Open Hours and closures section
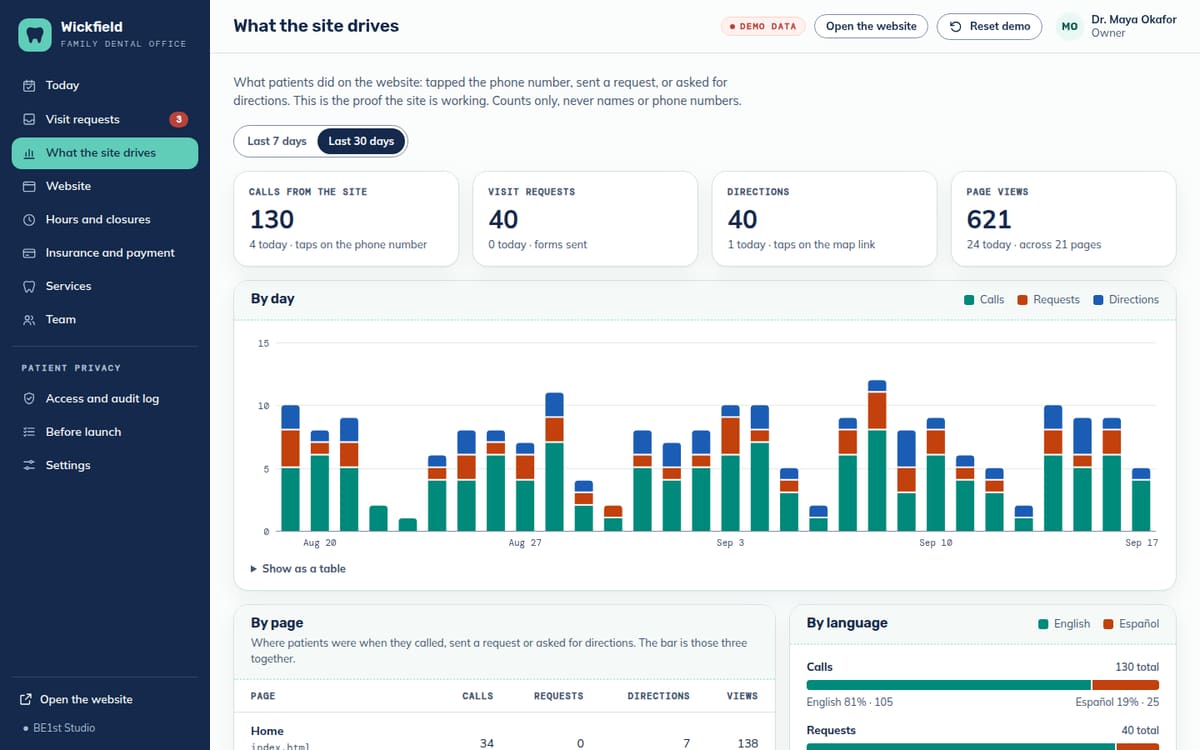Viewport: 1200px width, 750px height. coord(105,219)
